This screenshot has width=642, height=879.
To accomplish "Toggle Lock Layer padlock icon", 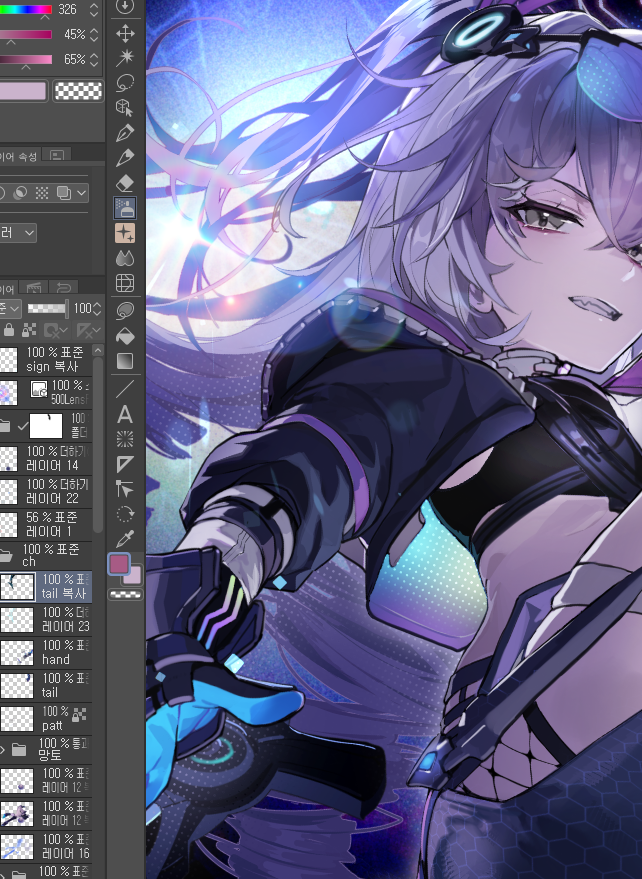I will [8, 330].
